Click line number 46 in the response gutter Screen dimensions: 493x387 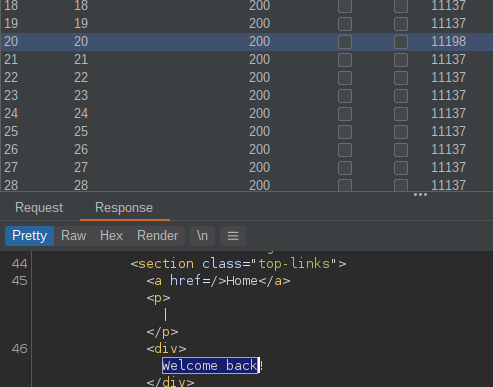click(19, 349)
